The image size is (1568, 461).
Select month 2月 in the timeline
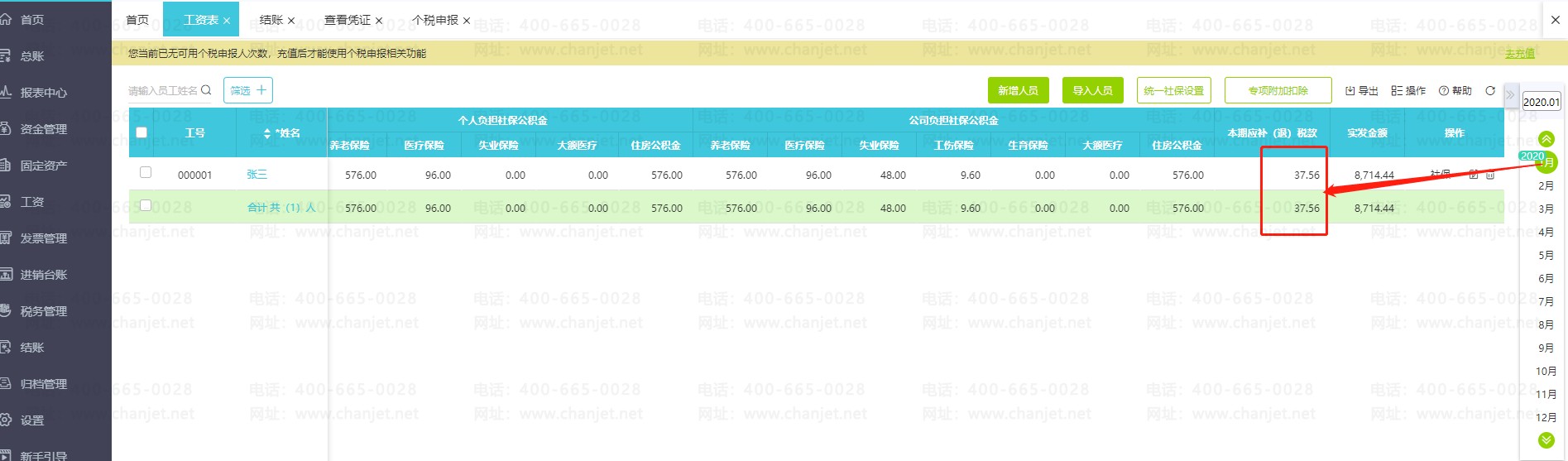point(1546,186)
